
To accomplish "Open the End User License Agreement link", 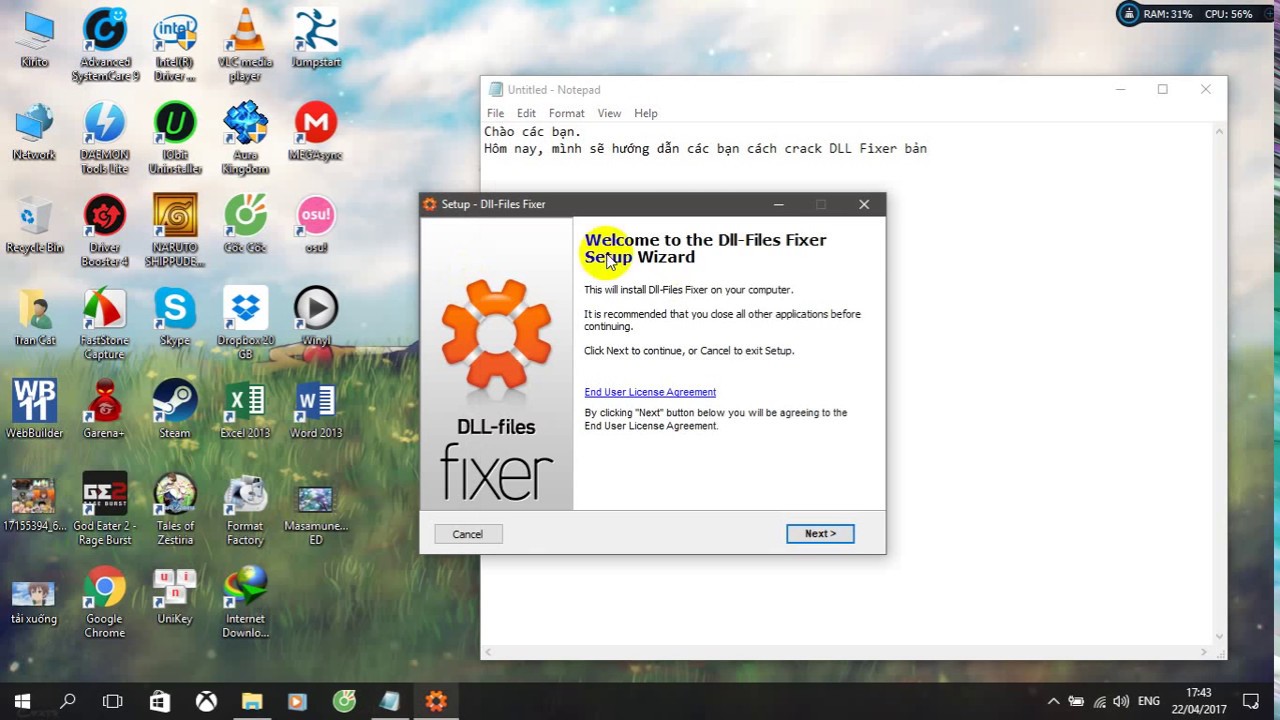I will 650,392.
